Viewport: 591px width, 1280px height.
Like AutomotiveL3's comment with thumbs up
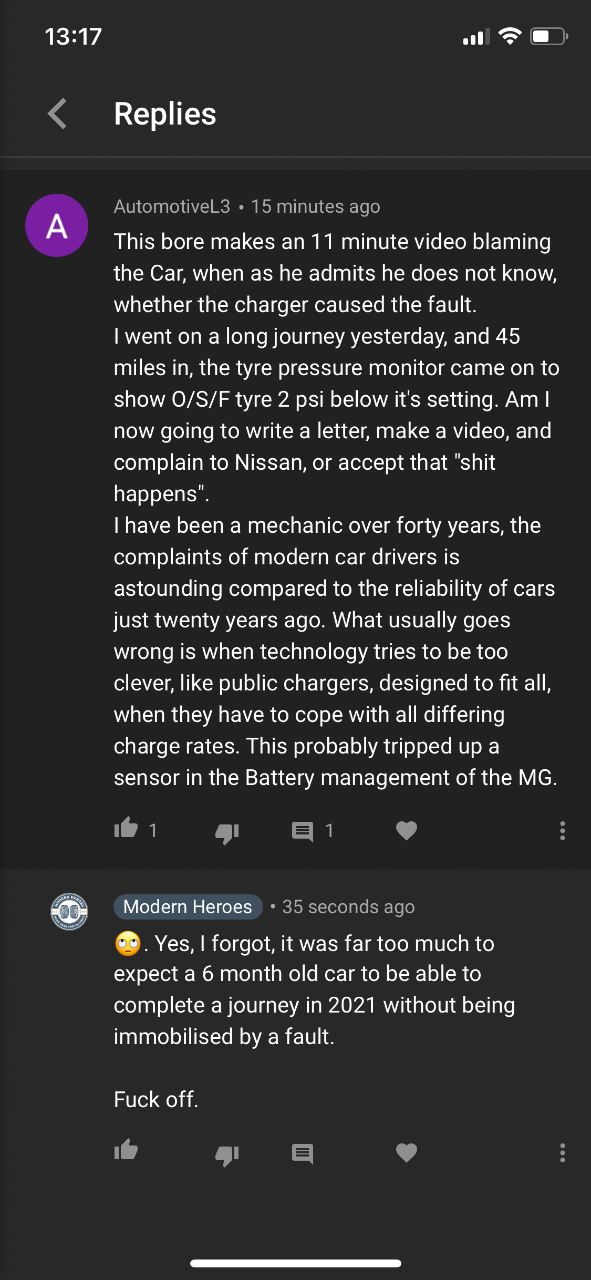coord(126,829)
